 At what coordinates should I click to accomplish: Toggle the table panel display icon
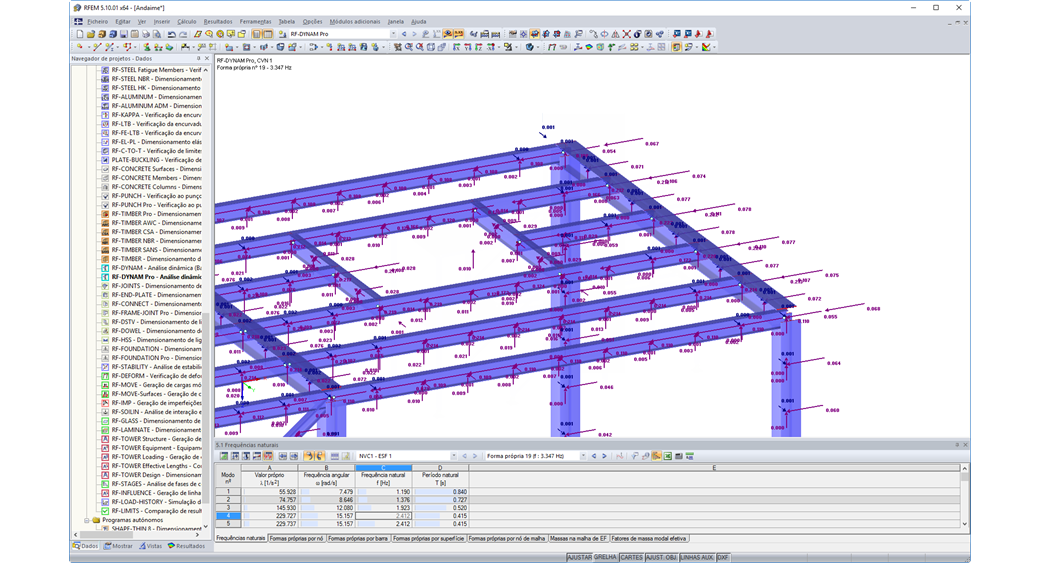(267, 34)
